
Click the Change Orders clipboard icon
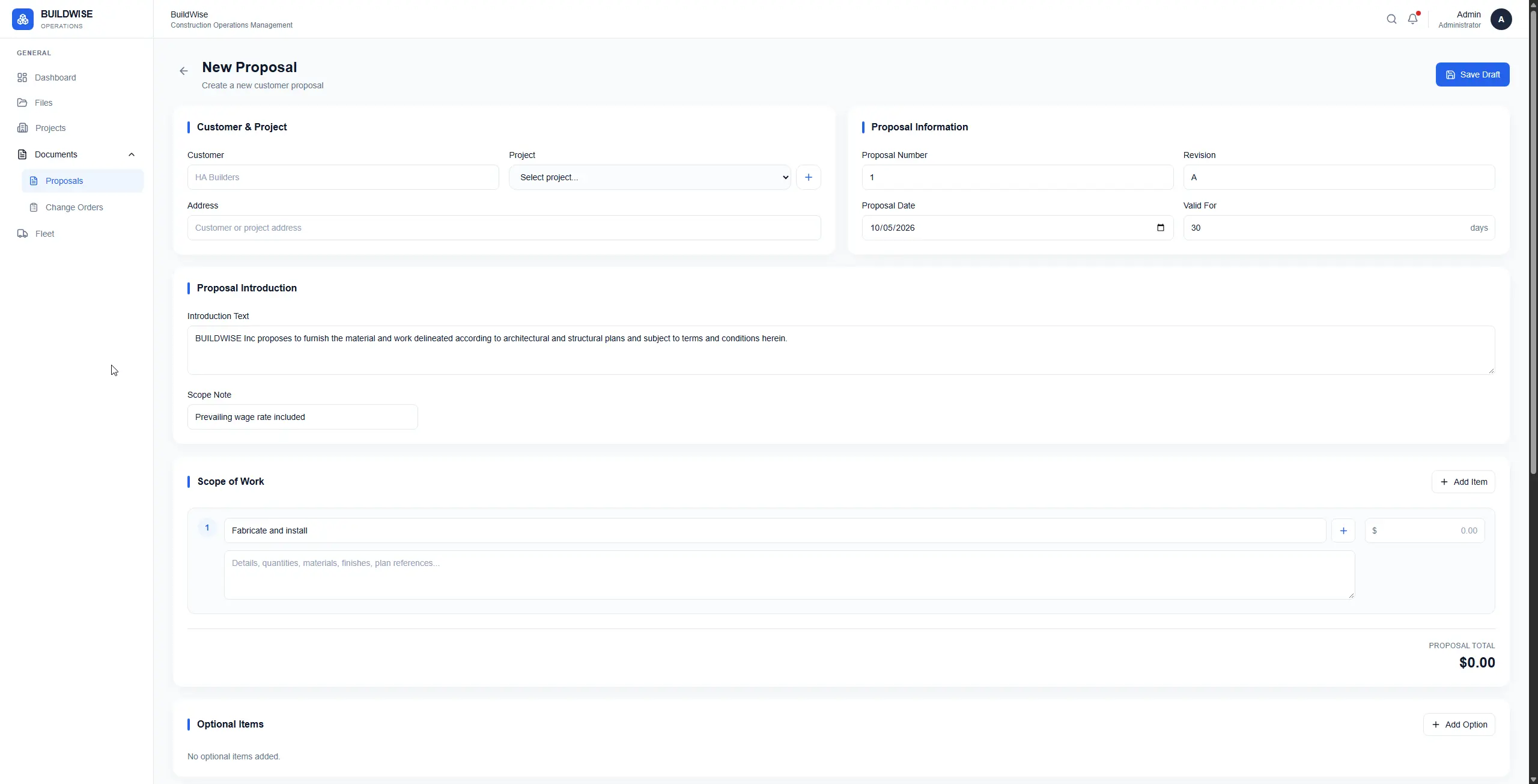click(34, 207)
